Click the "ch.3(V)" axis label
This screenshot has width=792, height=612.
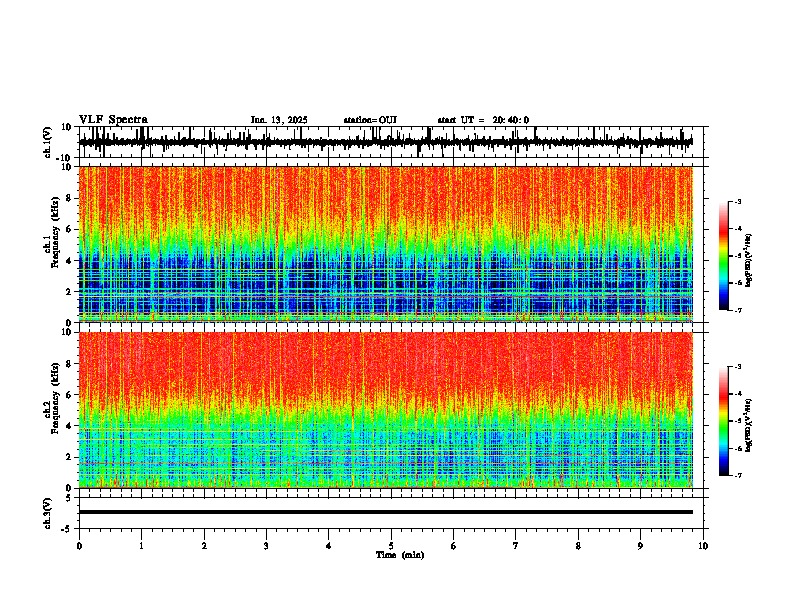(48, 513)
